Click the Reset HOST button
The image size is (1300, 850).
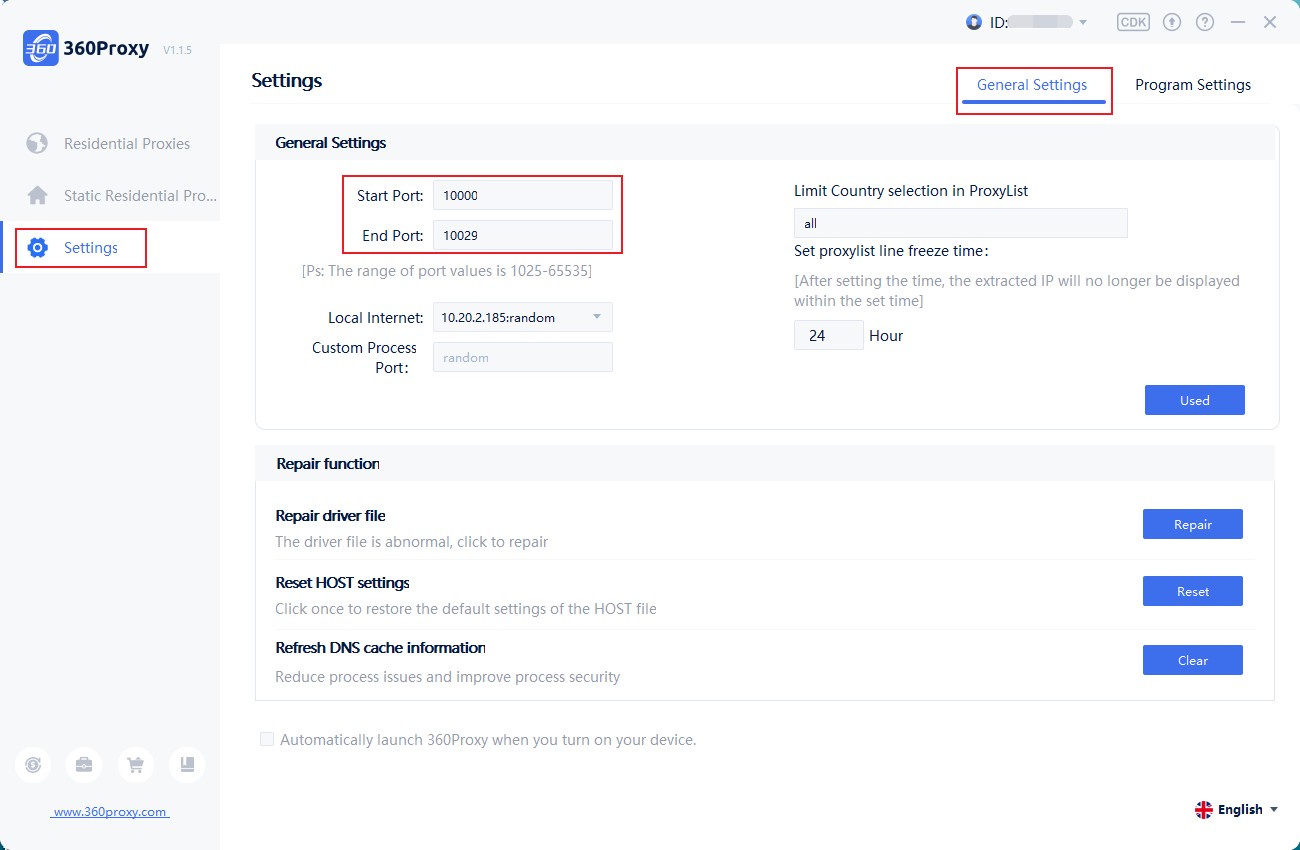tap(1193, 591)
